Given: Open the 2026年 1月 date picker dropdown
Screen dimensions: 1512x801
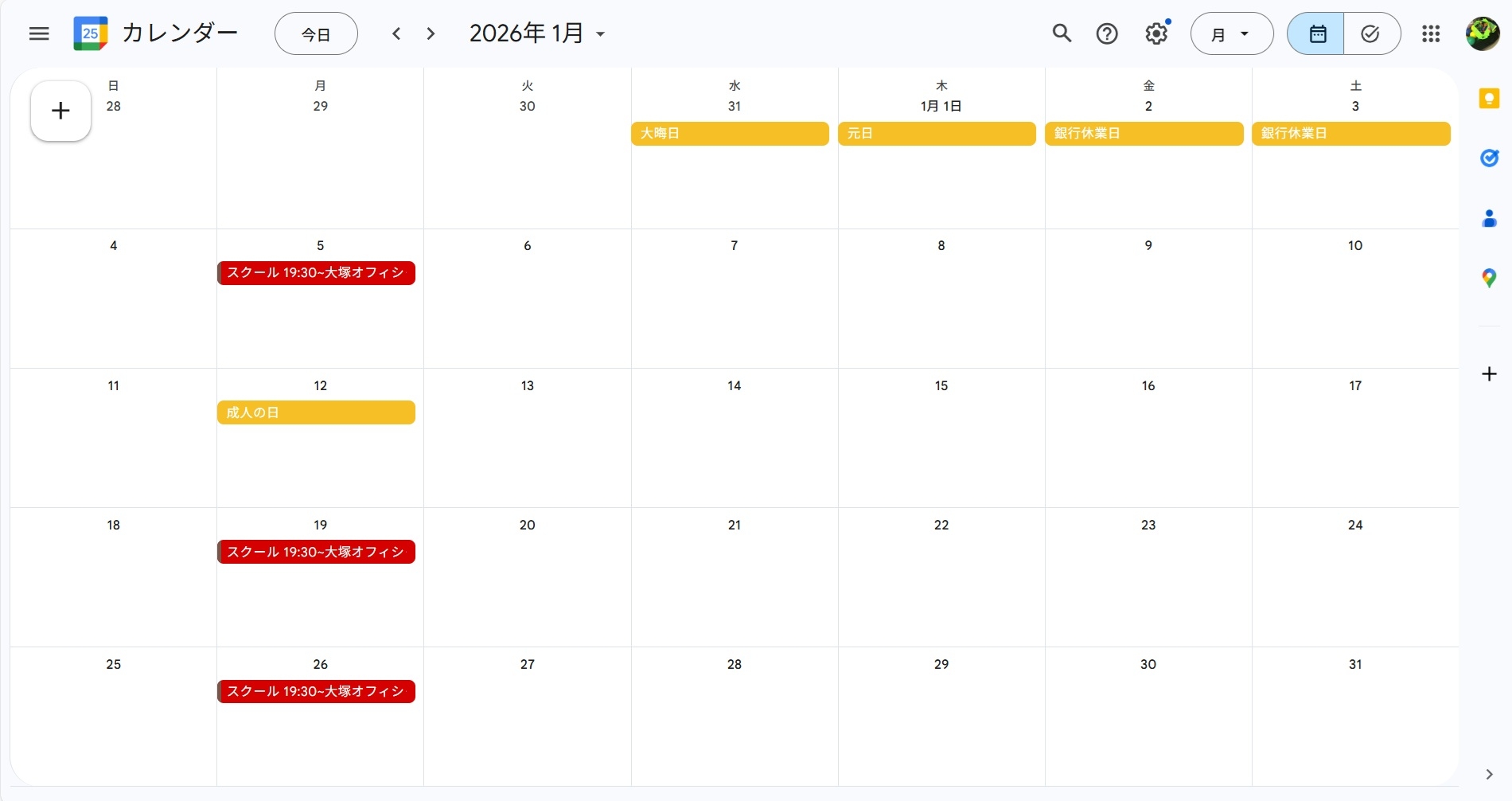Looking at the screenshot, I should click(x=537, y=33).
